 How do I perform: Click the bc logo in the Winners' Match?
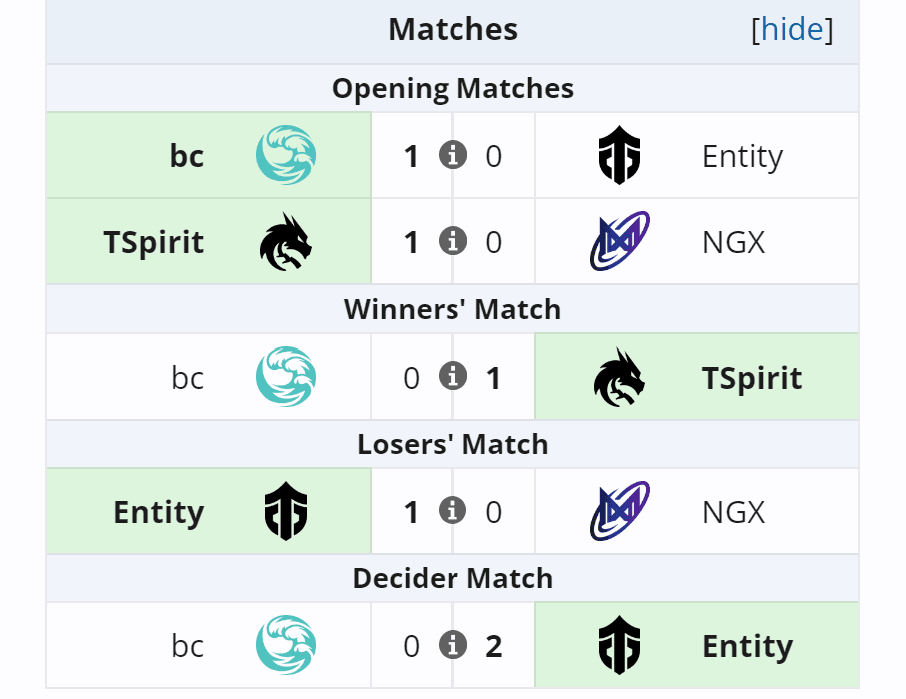pos(285,377)
